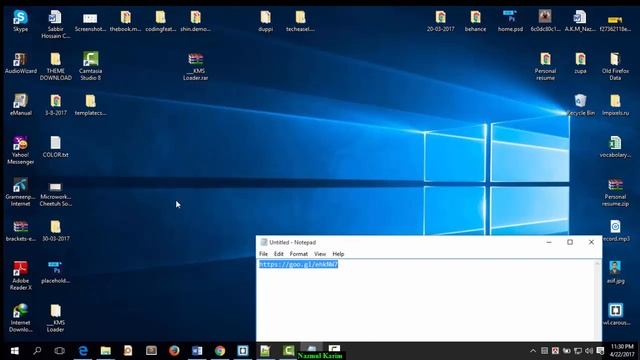This screenshot has height=360, width=640.
Task: Open the Adobe Reader X shortcut
Action: 20,276
